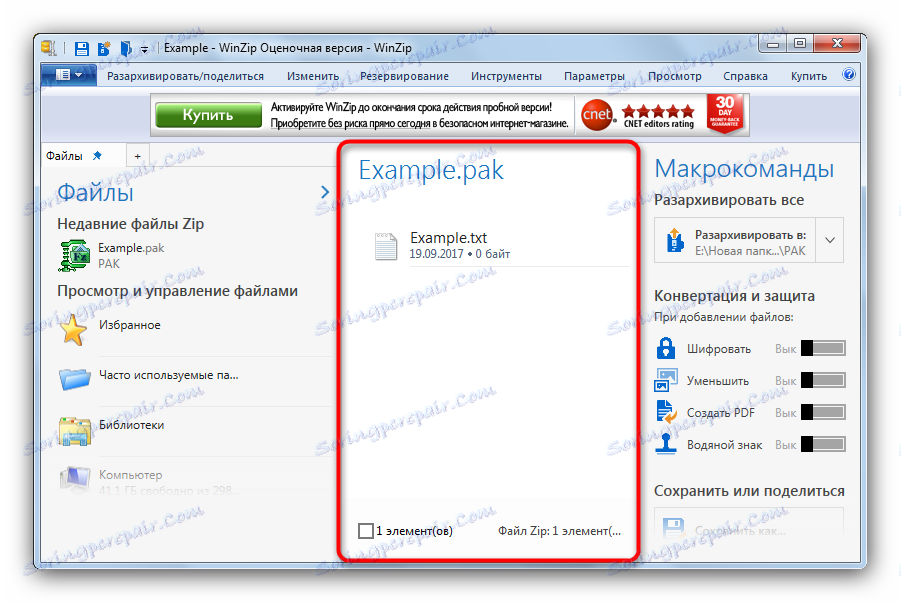Image resolution: width=901 pixels, height=603 pixels.
Task: Expand the Файлы pane chevron arrow
Action: pos(325,192)
